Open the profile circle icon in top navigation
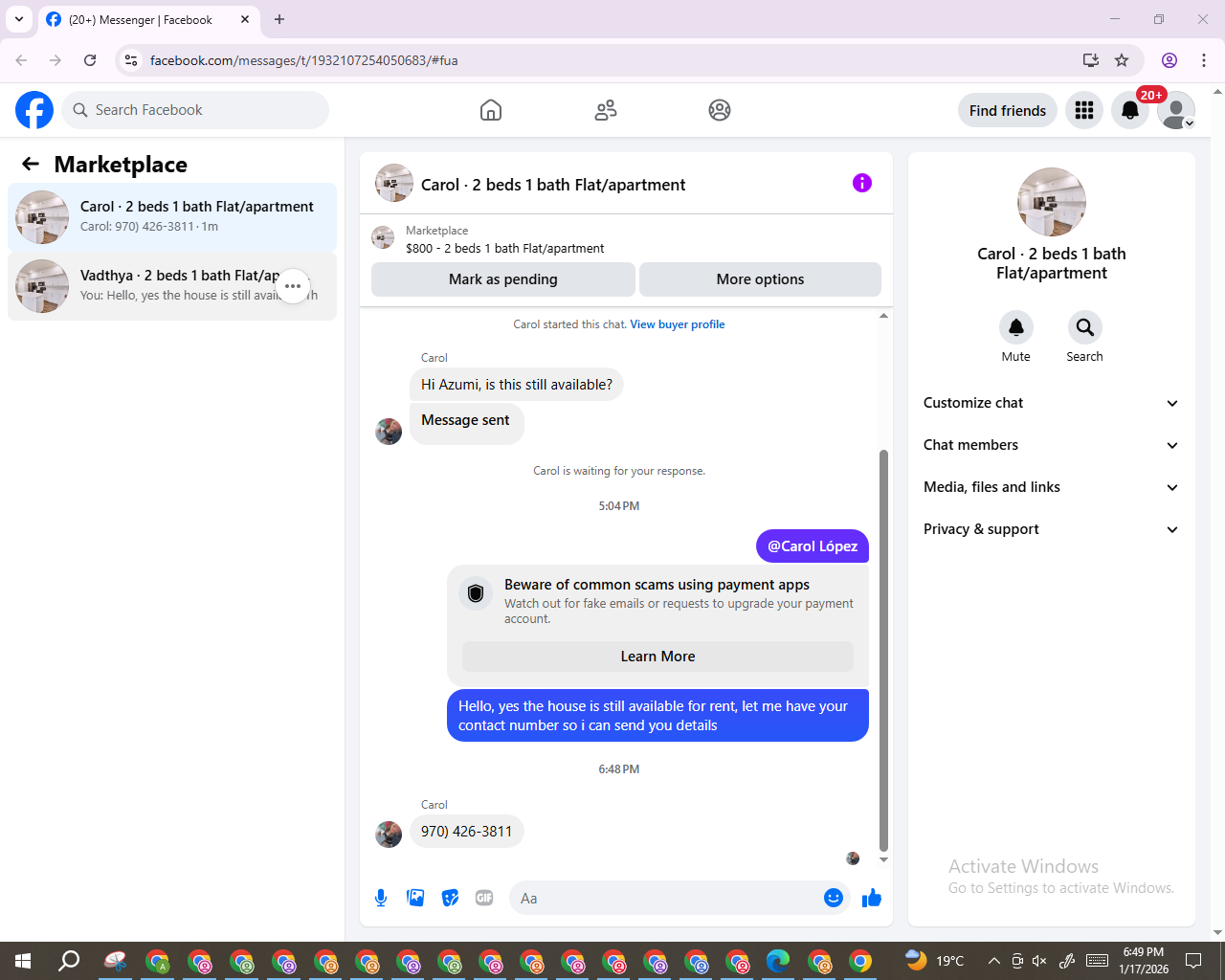 720,110
